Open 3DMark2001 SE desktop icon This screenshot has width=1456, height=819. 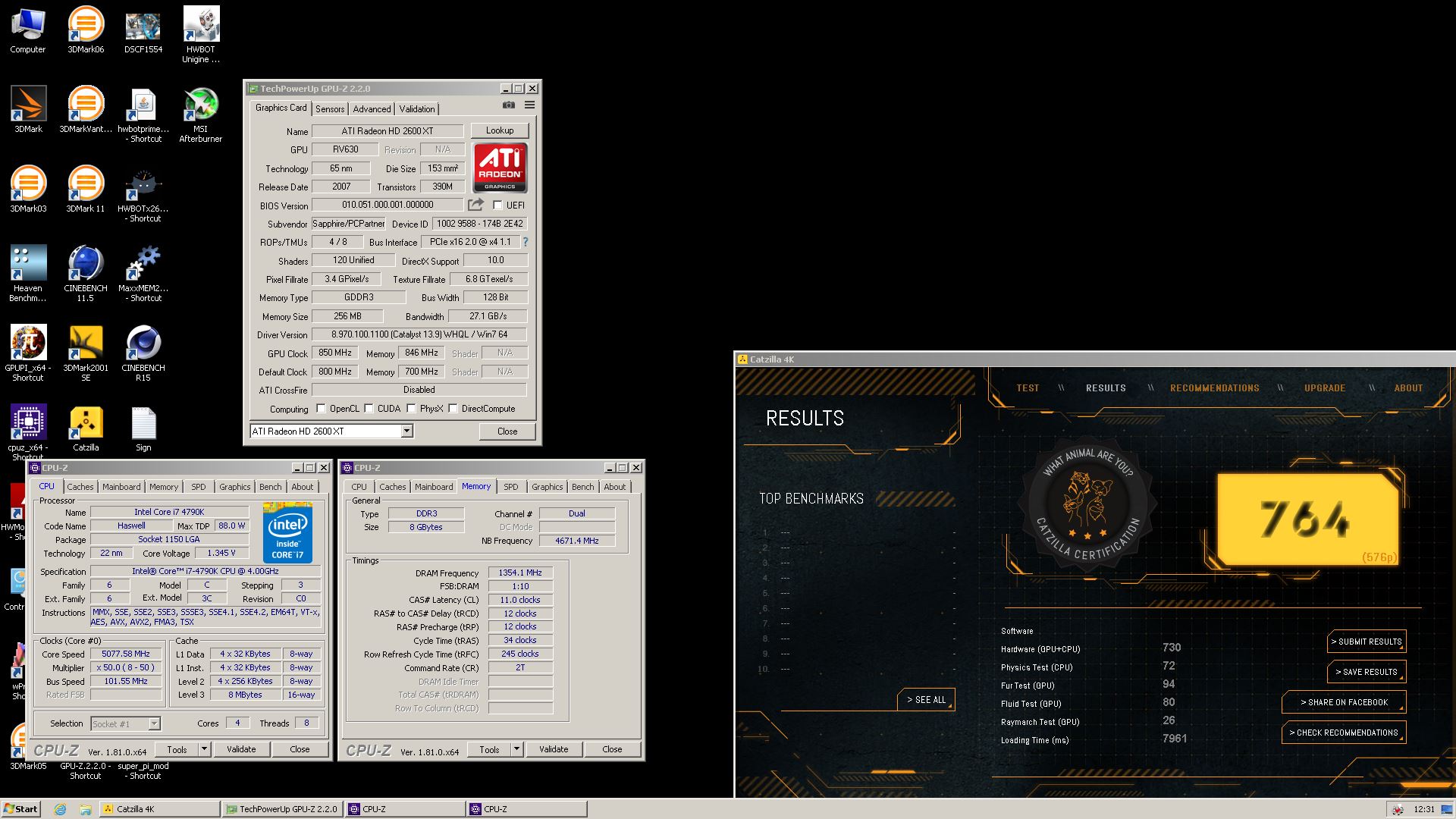click(x=86, y=353)
